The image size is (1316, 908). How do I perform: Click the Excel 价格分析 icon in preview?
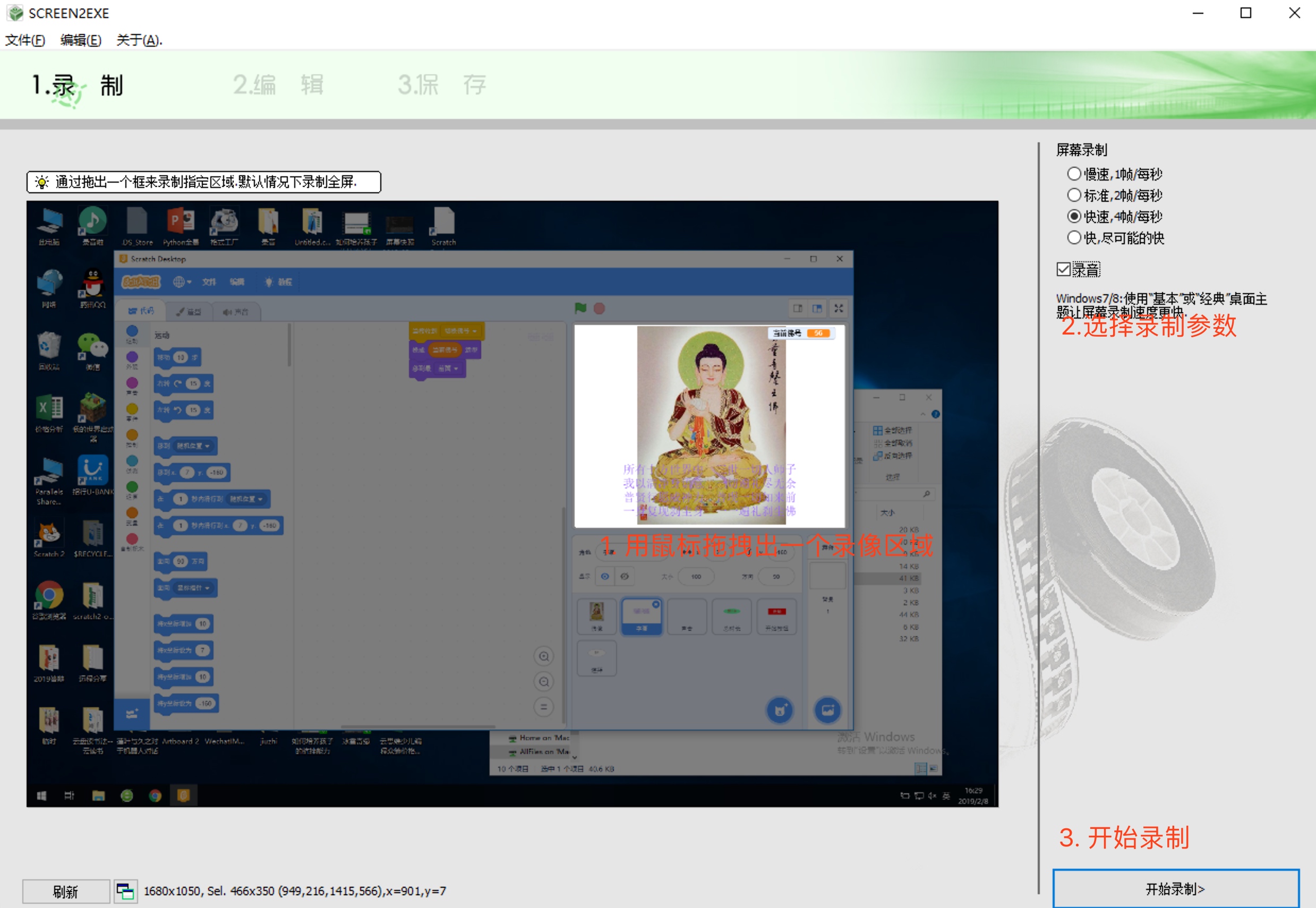pos(49,413)
